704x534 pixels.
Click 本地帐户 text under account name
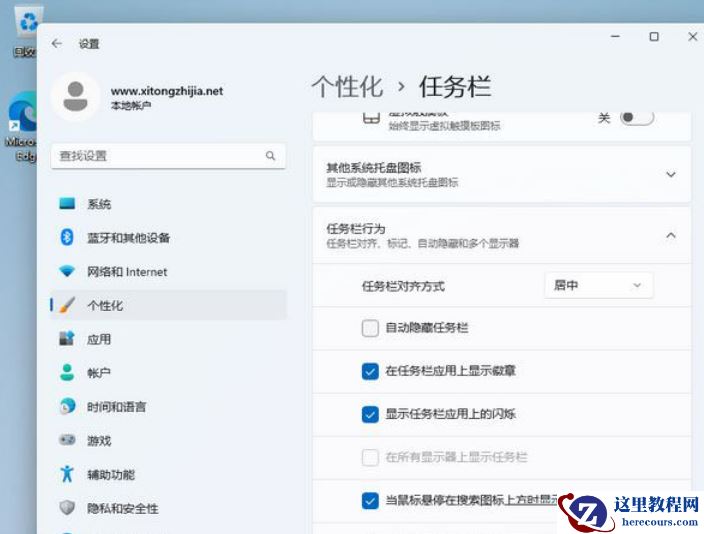pos(131,105)
